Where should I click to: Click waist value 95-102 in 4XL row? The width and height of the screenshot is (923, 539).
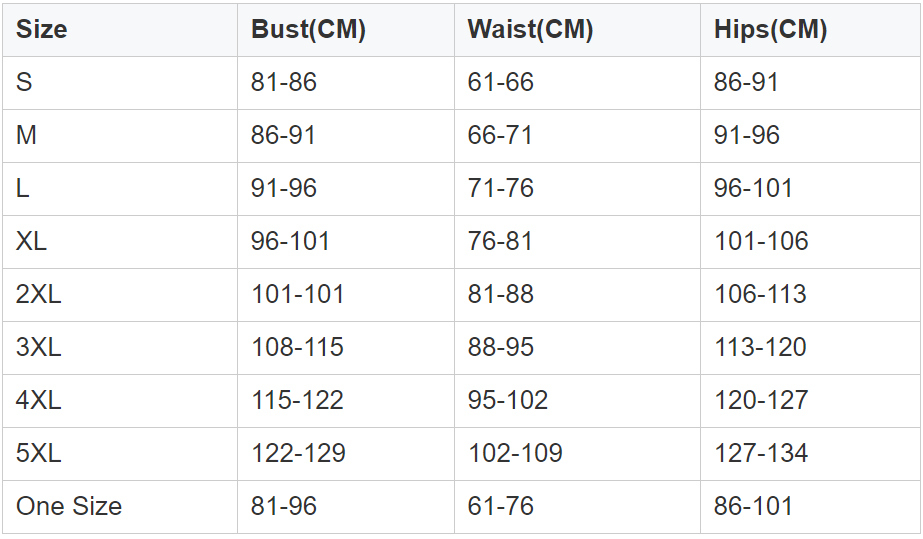508,400
